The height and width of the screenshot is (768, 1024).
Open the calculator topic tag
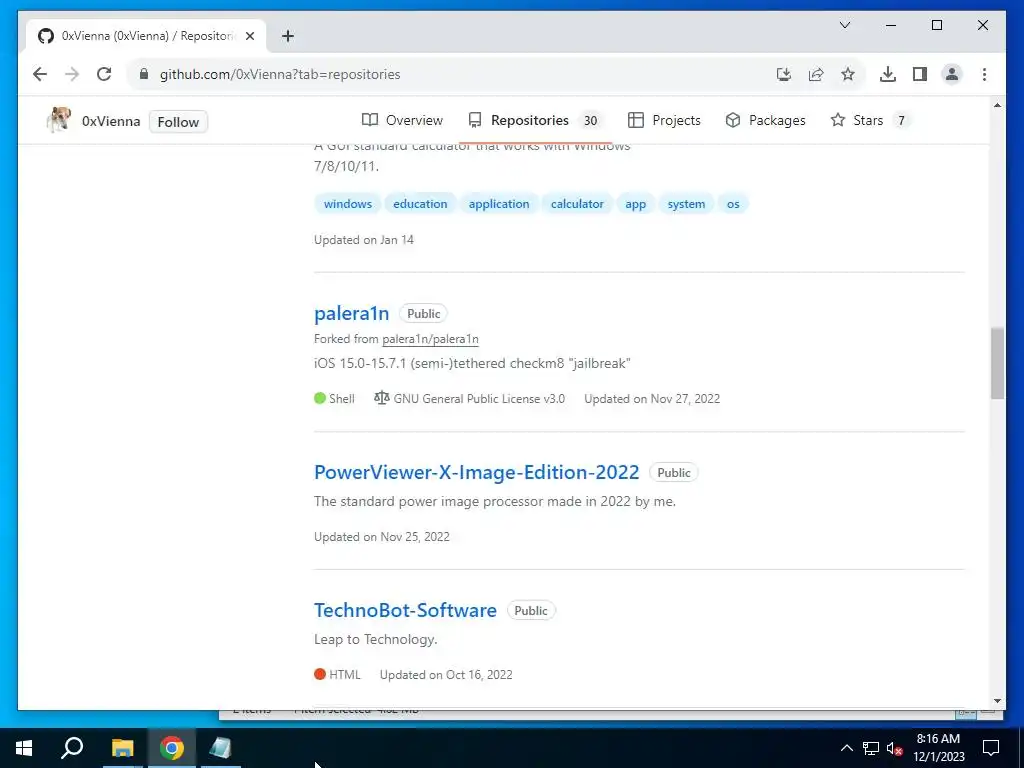[x=577, y=204]
